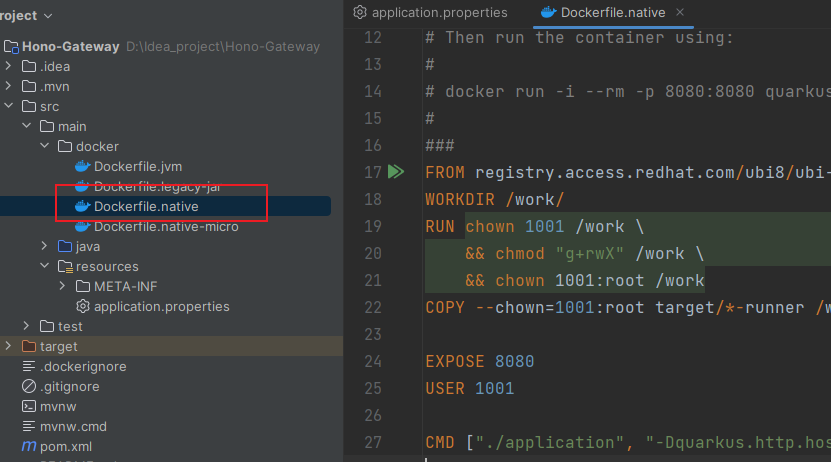
Task: Expand the test folder
Action: (28, 326)
